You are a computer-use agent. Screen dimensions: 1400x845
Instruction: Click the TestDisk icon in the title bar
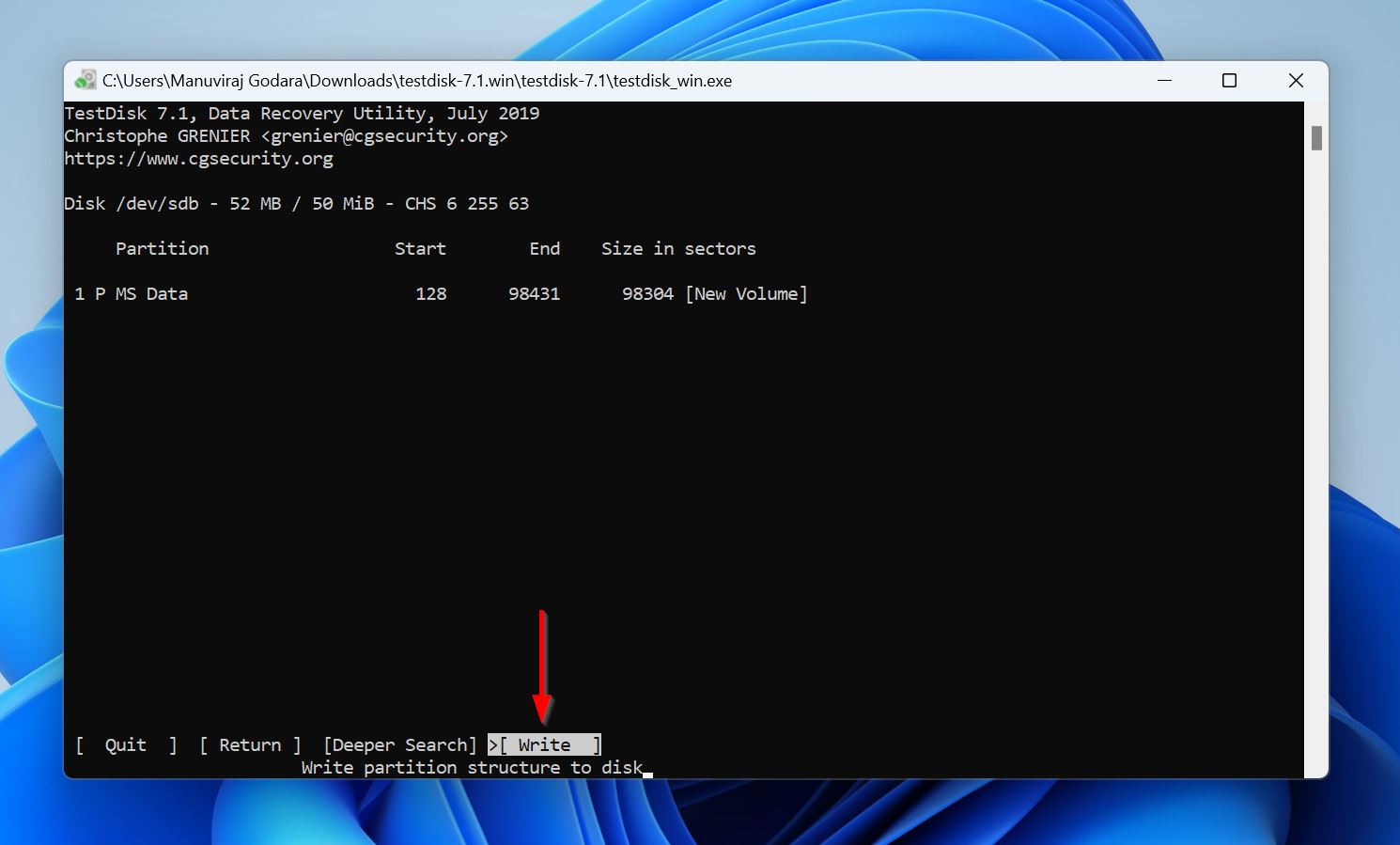86,80
